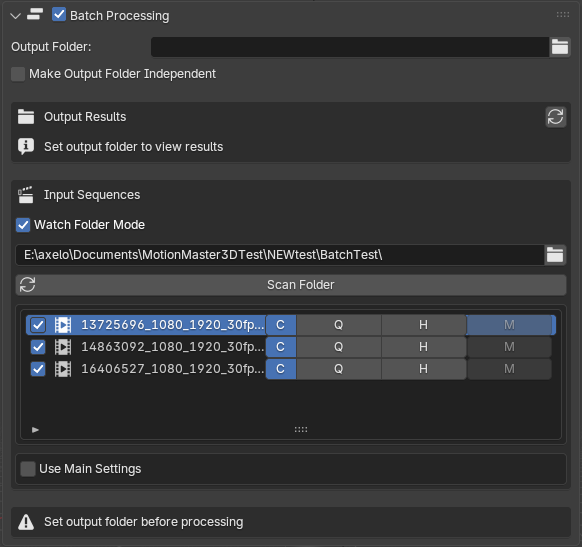
Task: Uncheck the 14863092 sequence checkbox
Action: pyautogui.click(x=38, y=347)
